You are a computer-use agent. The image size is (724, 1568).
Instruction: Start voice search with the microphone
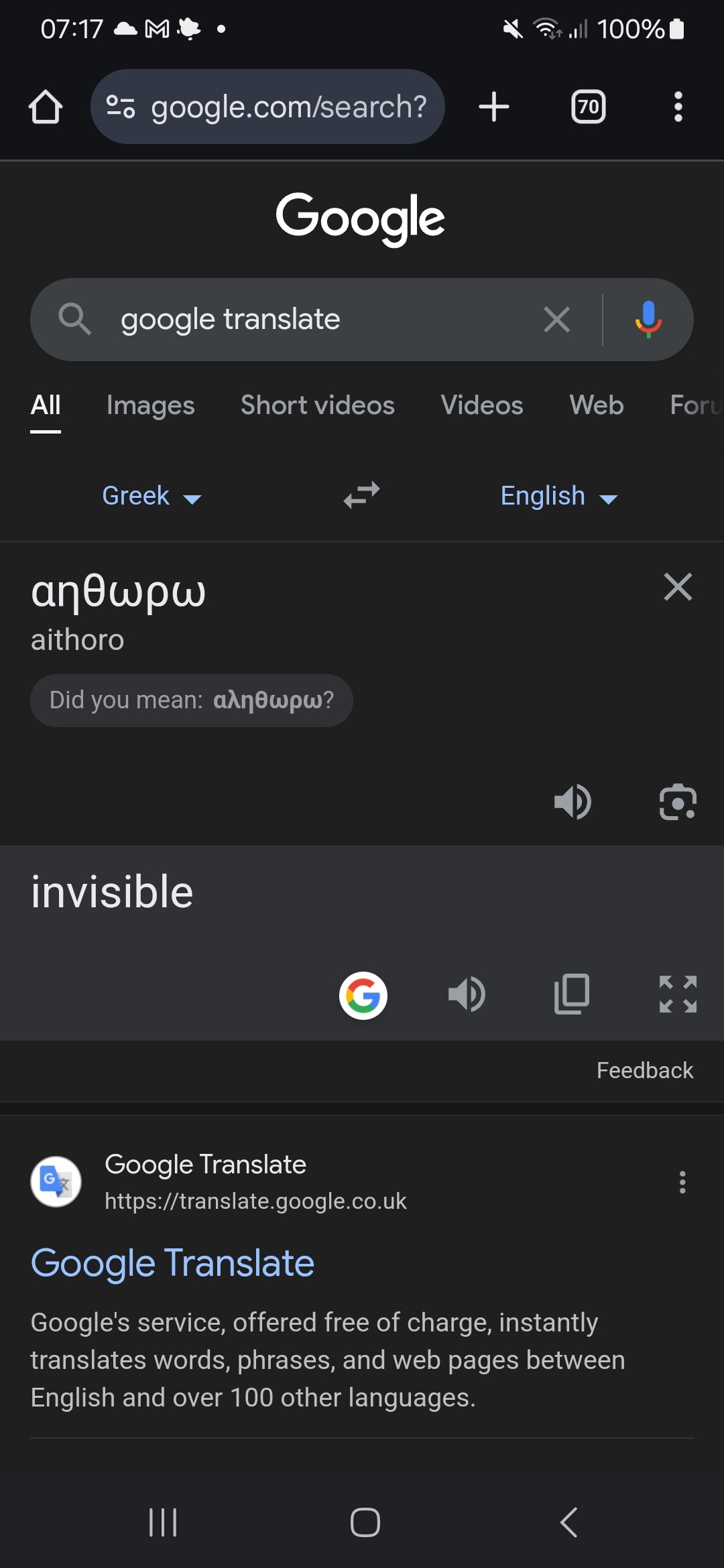(x=648, y=320)
